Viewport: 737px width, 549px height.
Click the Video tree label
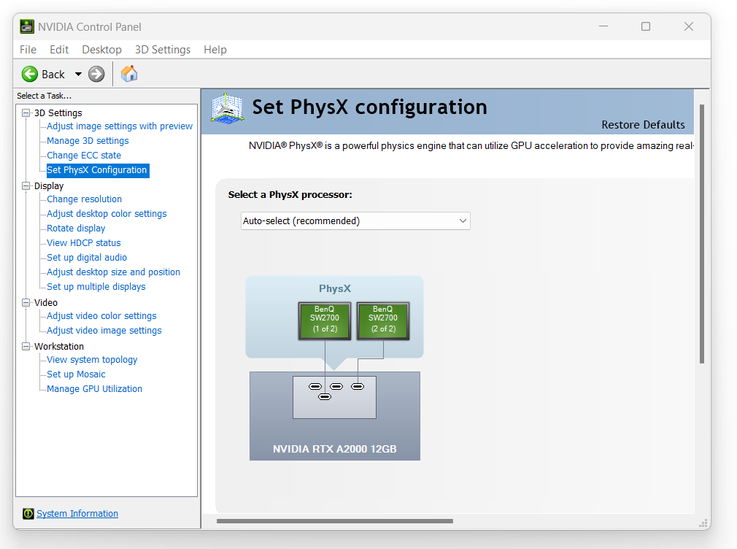pos(46,302)
